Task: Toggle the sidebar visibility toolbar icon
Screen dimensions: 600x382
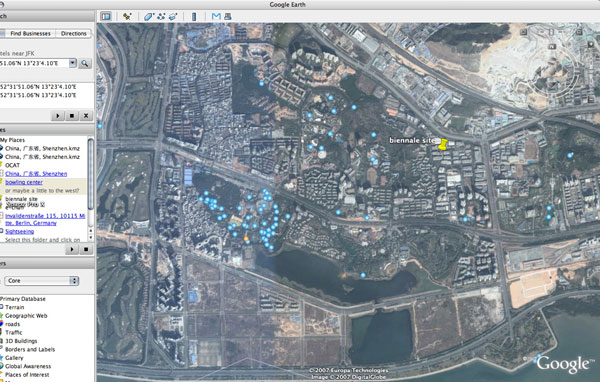Action: 106,16
